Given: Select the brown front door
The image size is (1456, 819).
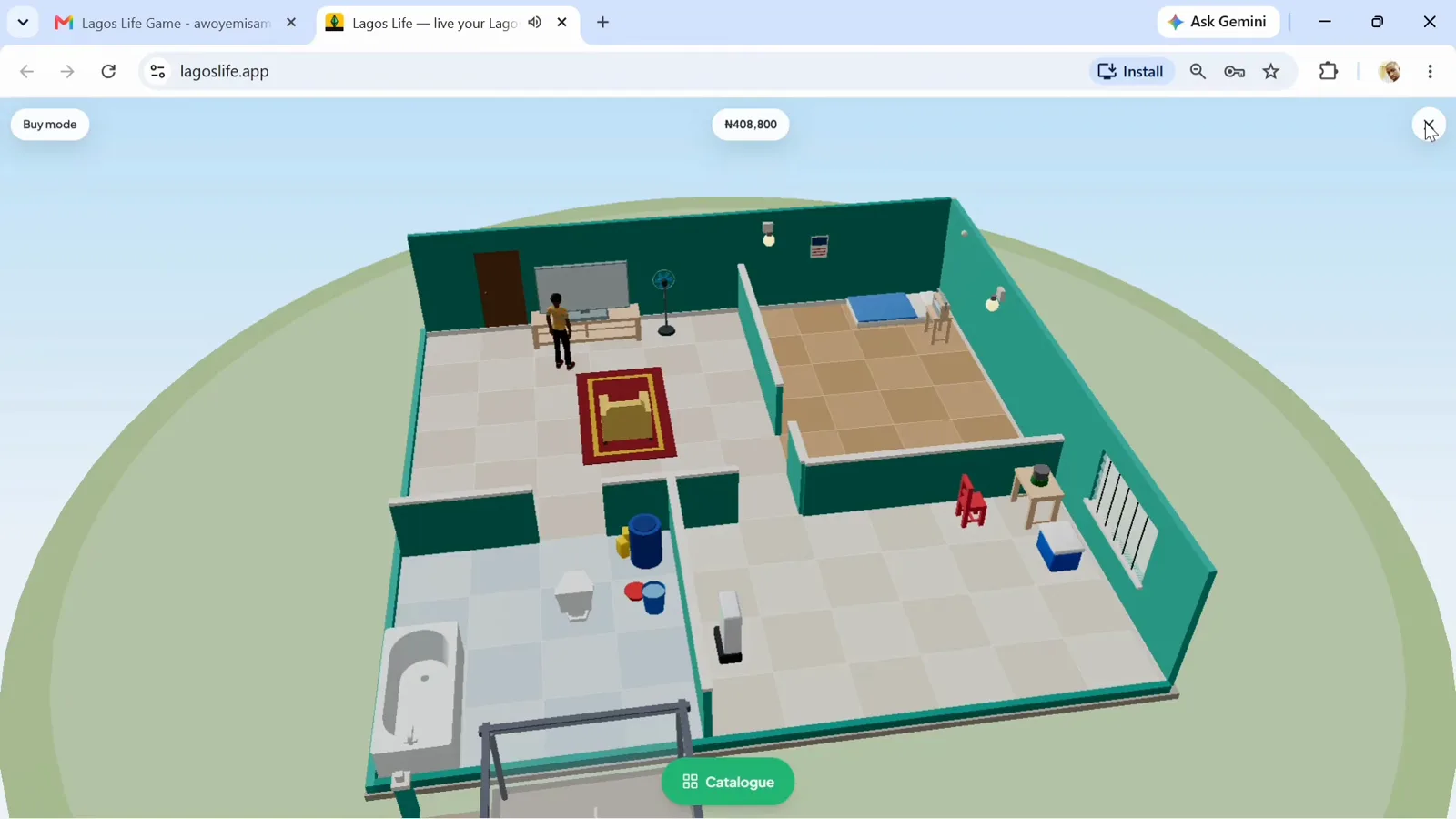Looking at the screenshot, I should pos(500,288).
